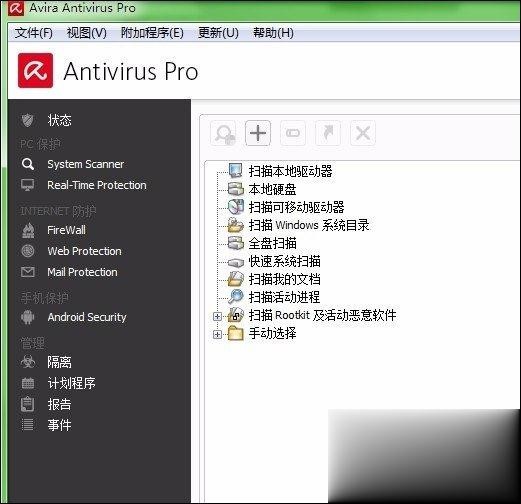The width and height of the screenshot is (521, 504).
Task: Select 全盘扫描 scan profile
Action: (272, 243)
